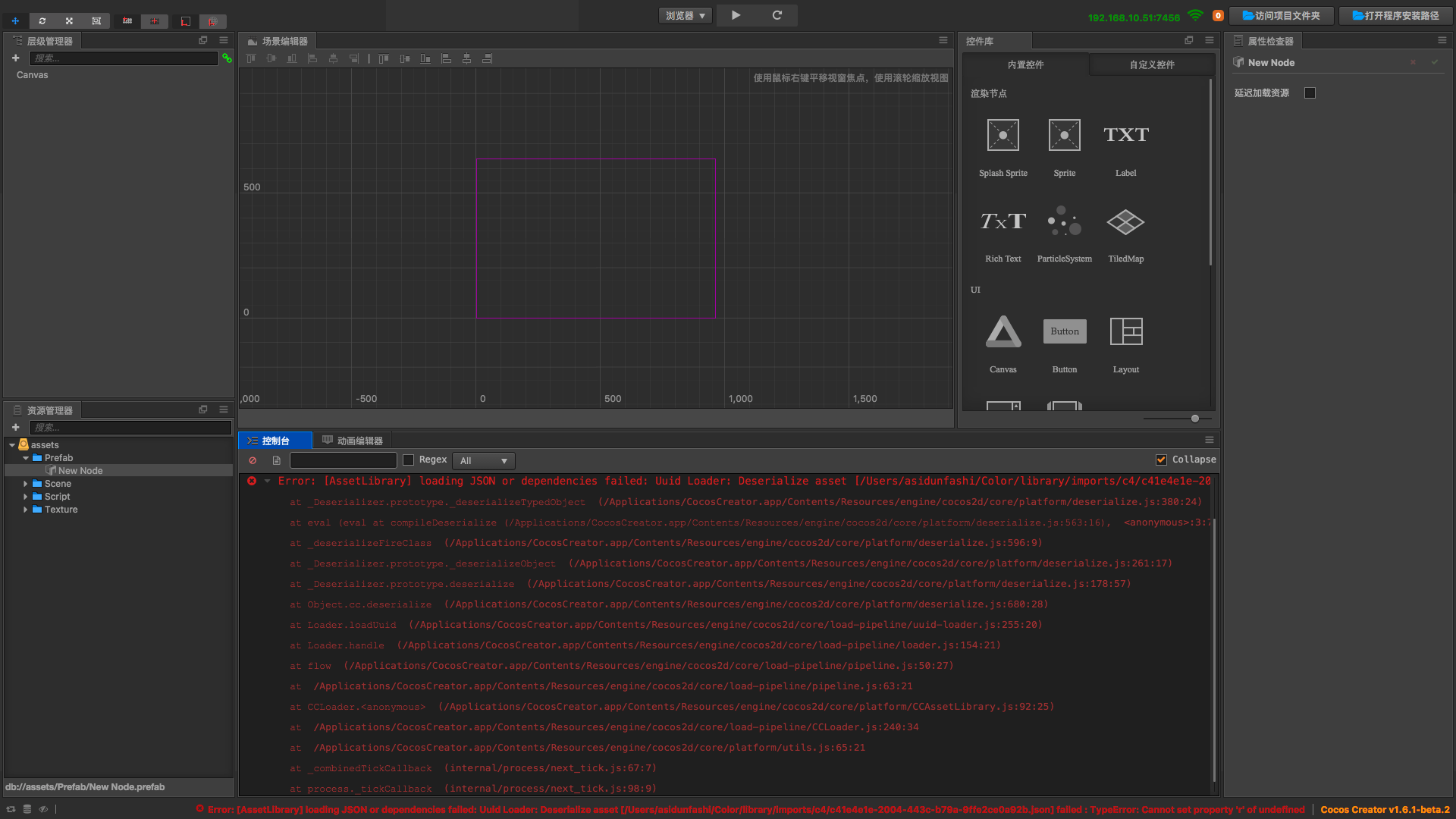Select the rotate transform tool
The width and height of the screenshot is (1456, 819).
42,21
